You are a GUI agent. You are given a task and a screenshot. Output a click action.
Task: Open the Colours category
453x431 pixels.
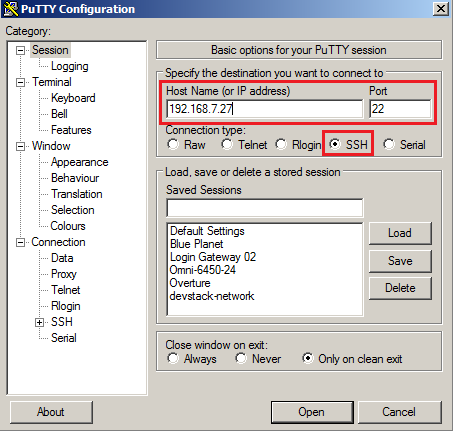68,226
